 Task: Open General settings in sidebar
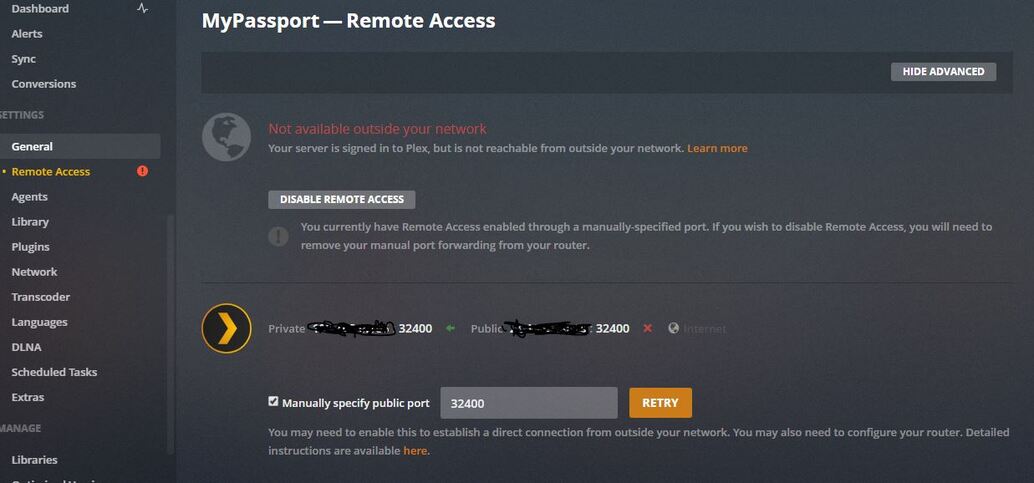[32, 146]
